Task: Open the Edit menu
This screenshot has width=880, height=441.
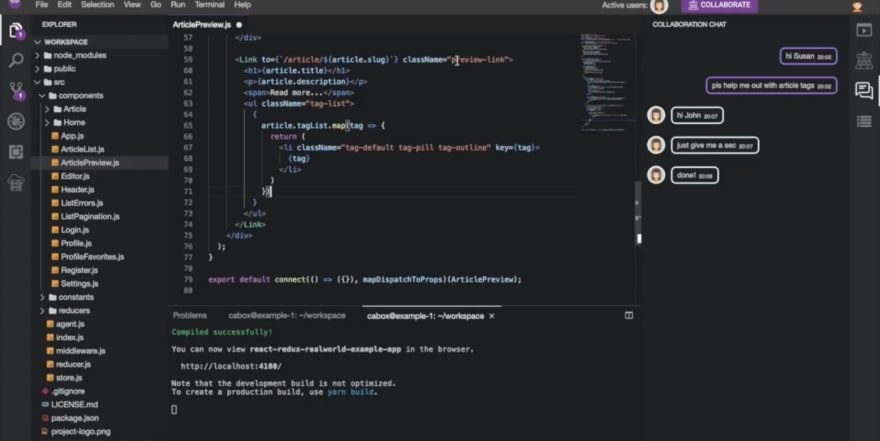Action: pos(65,4)
